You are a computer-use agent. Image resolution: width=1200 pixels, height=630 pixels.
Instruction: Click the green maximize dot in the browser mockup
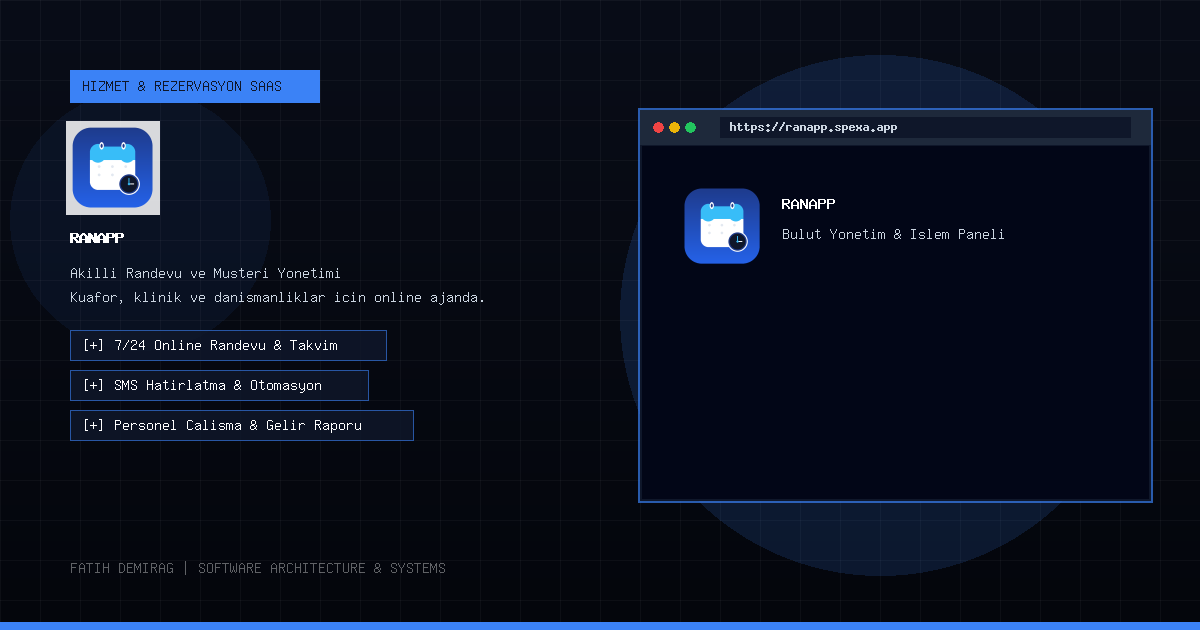click(690, 128)
